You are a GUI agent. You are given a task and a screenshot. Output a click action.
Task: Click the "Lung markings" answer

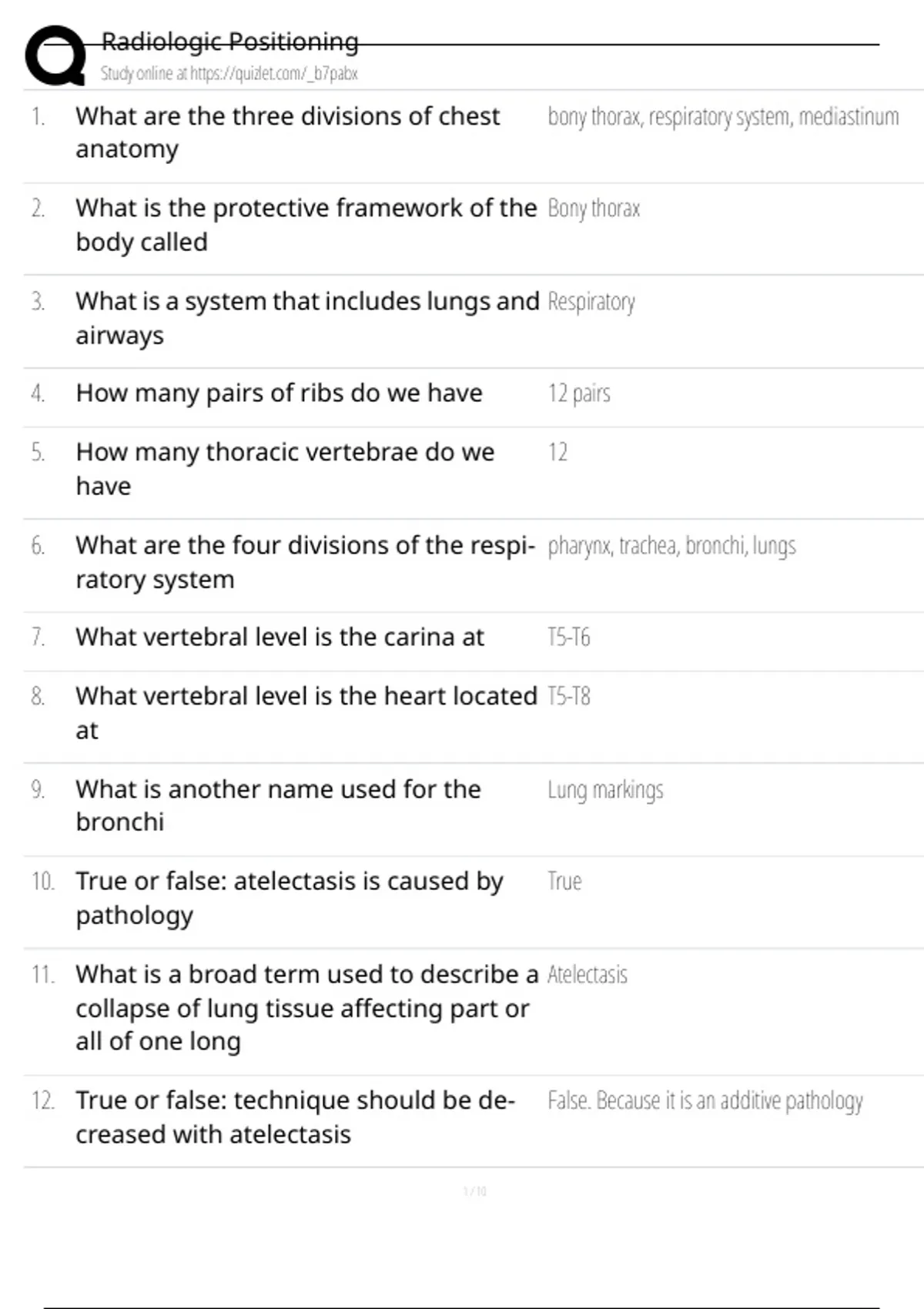pyautogui.click(x=605, y=790)
